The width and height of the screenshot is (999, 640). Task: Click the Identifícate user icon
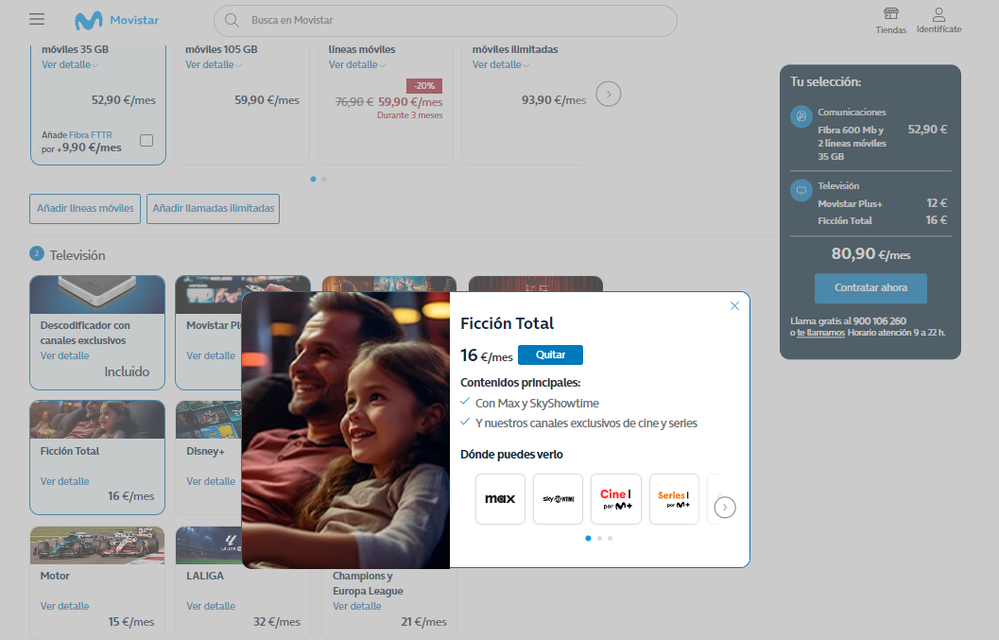point(938,15)
